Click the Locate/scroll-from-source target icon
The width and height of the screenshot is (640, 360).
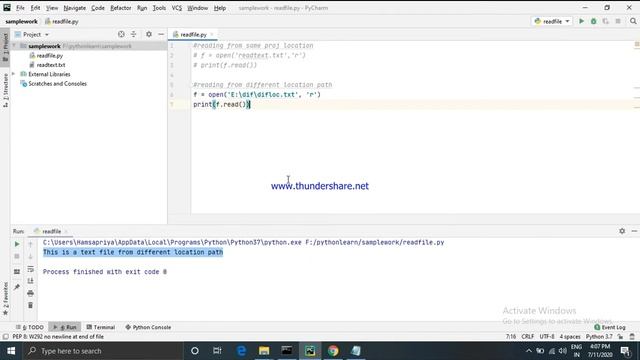[x=121, y=34]
